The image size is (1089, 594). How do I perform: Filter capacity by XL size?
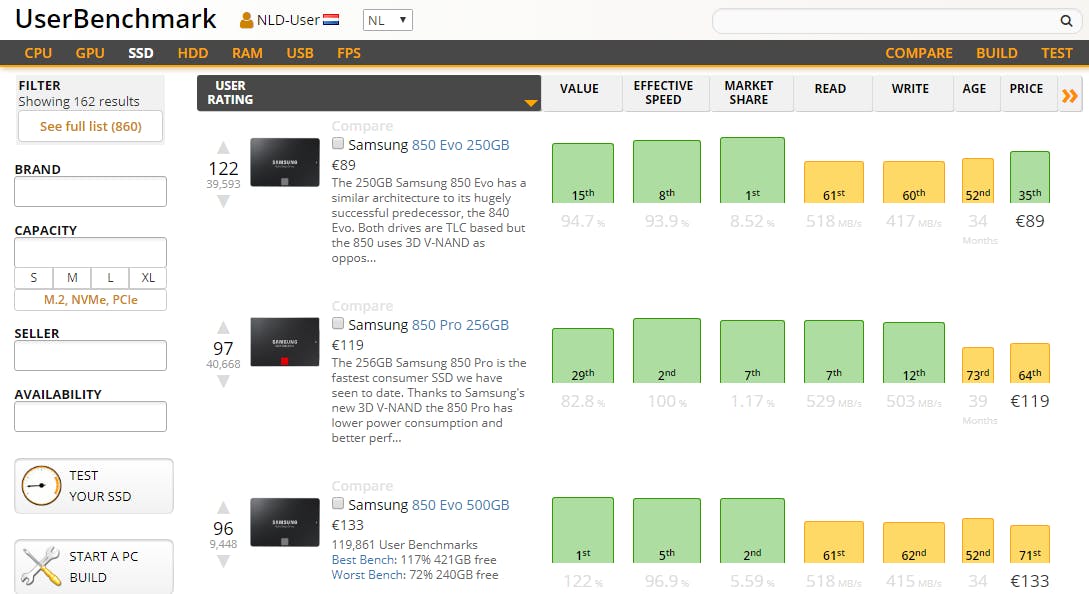point(148,278)
